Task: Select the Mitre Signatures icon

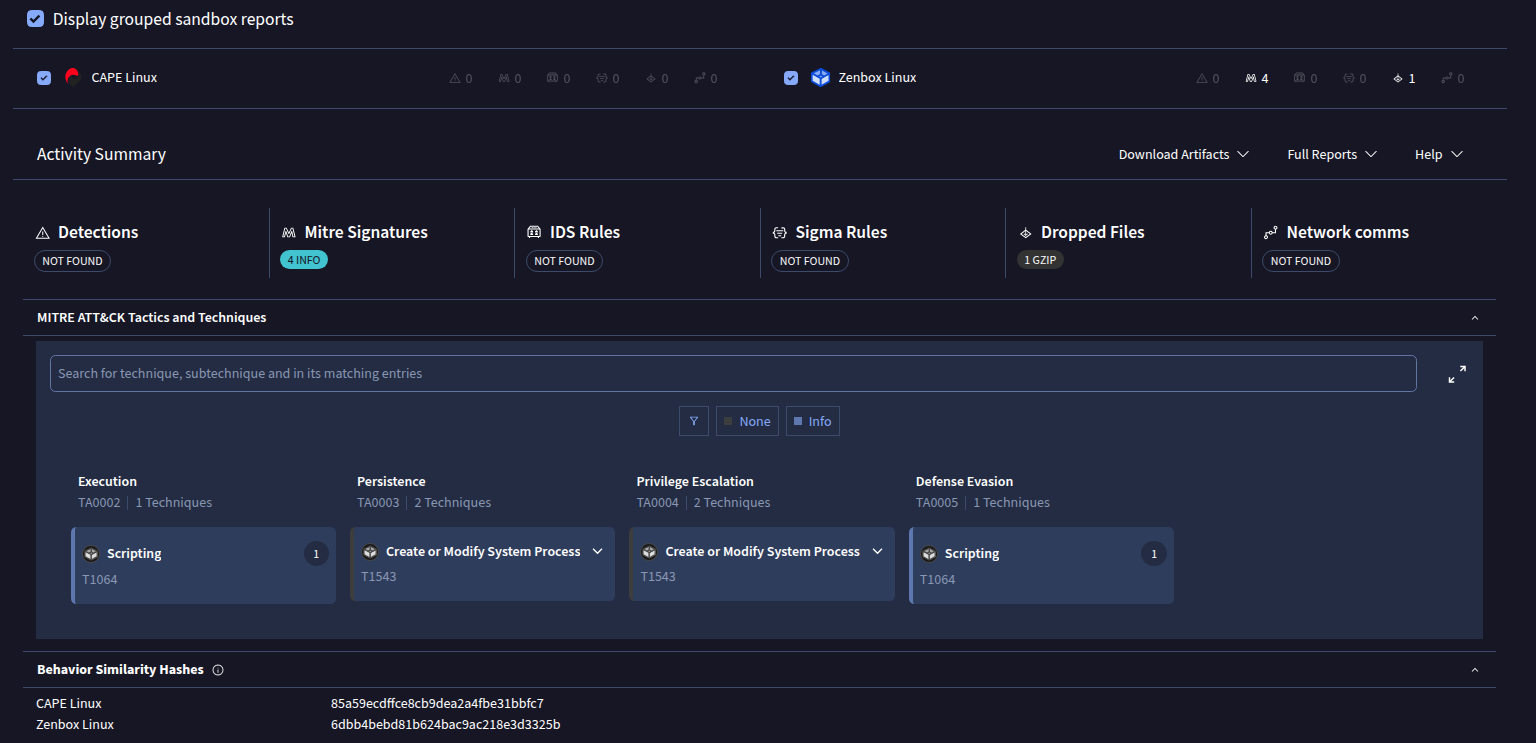Action: (288, 231)
